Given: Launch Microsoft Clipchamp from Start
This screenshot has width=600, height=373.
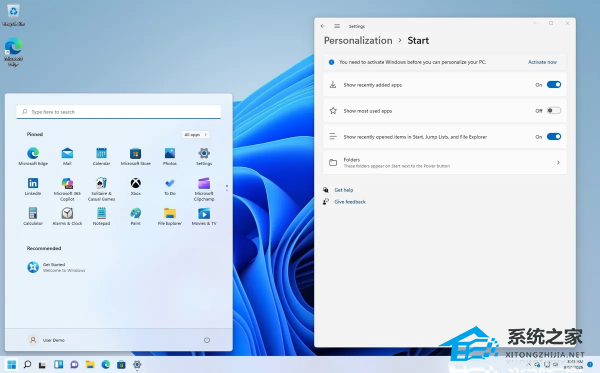Looking at the screenshot, I should click(204, 189).
